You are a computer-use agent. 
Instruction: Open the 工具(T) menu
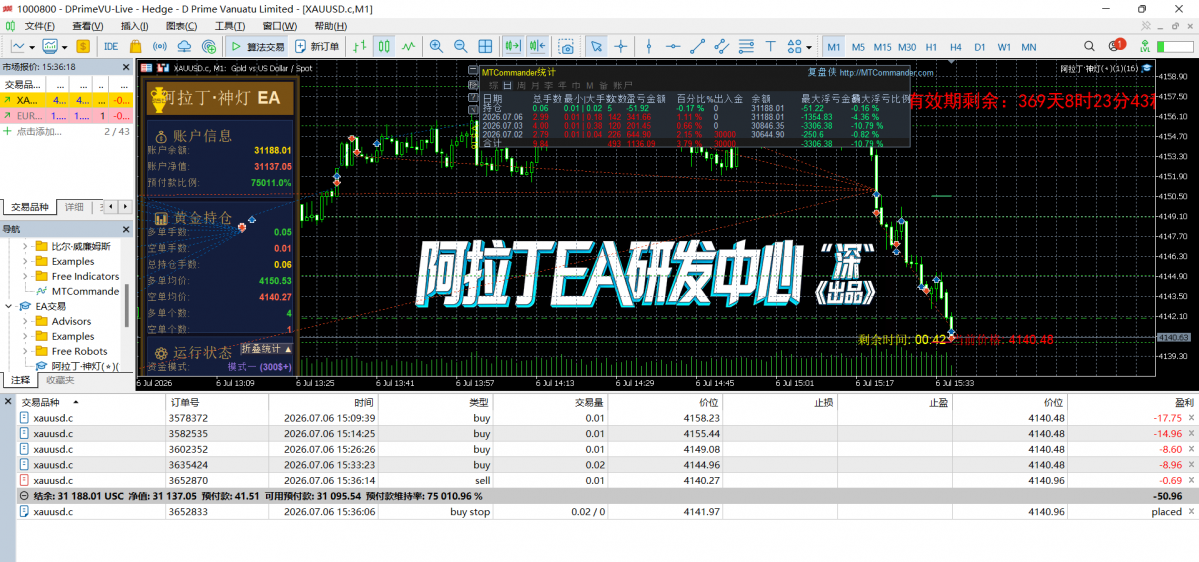click(x=229, y=26)
